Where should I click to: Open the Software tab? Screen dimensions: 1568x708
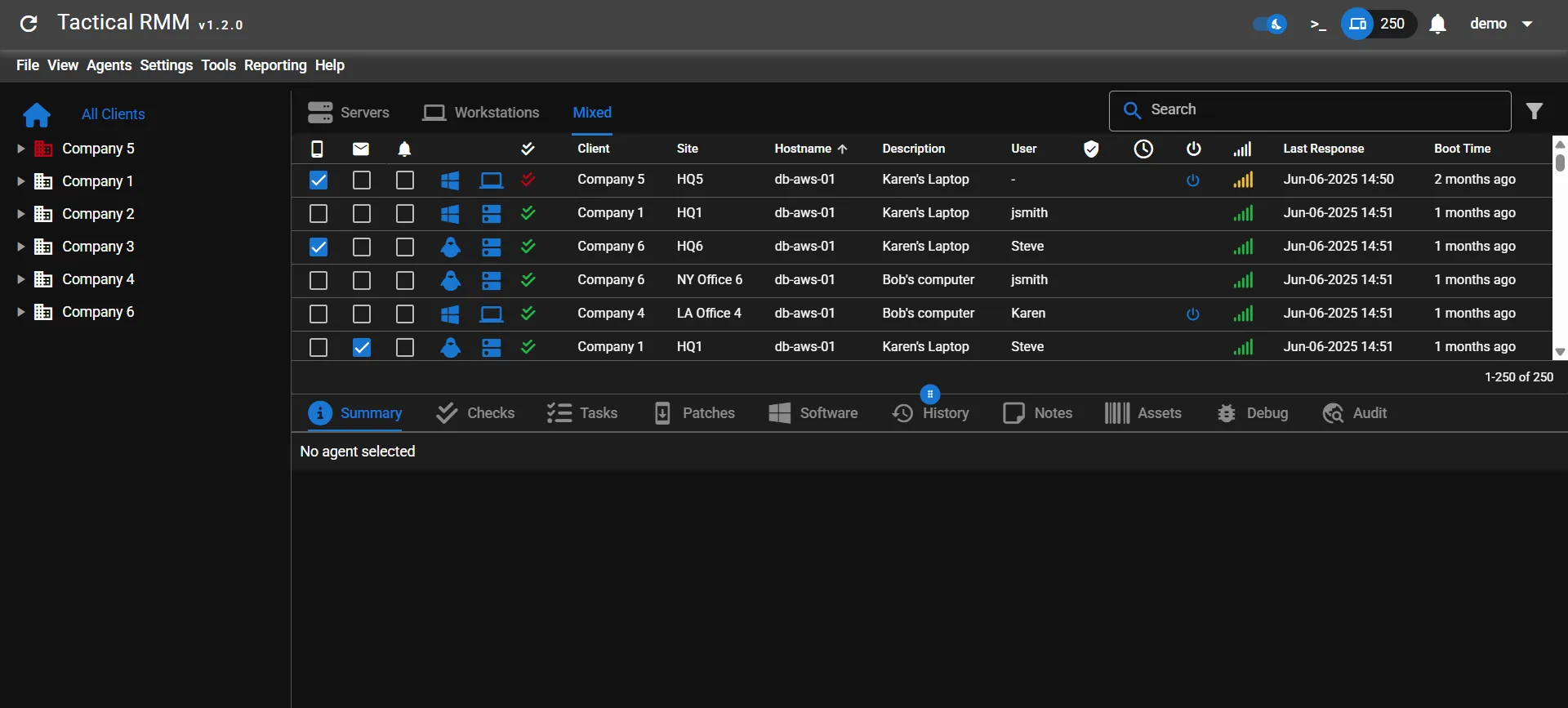(813, 413)
